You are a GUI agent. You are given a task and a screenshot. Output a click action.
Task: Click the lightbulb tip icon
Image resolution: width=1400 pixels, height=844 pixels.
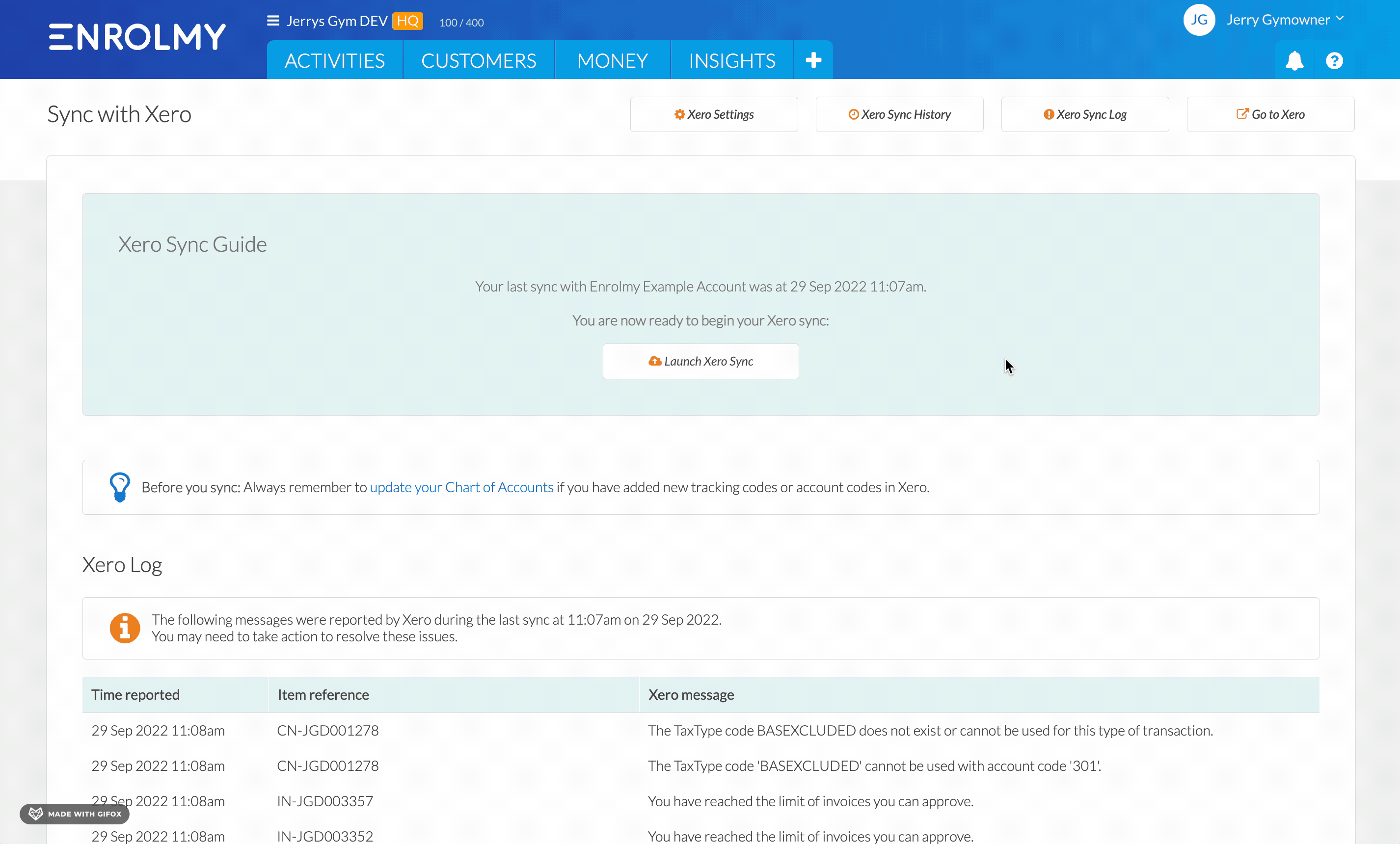click(119, 487)
